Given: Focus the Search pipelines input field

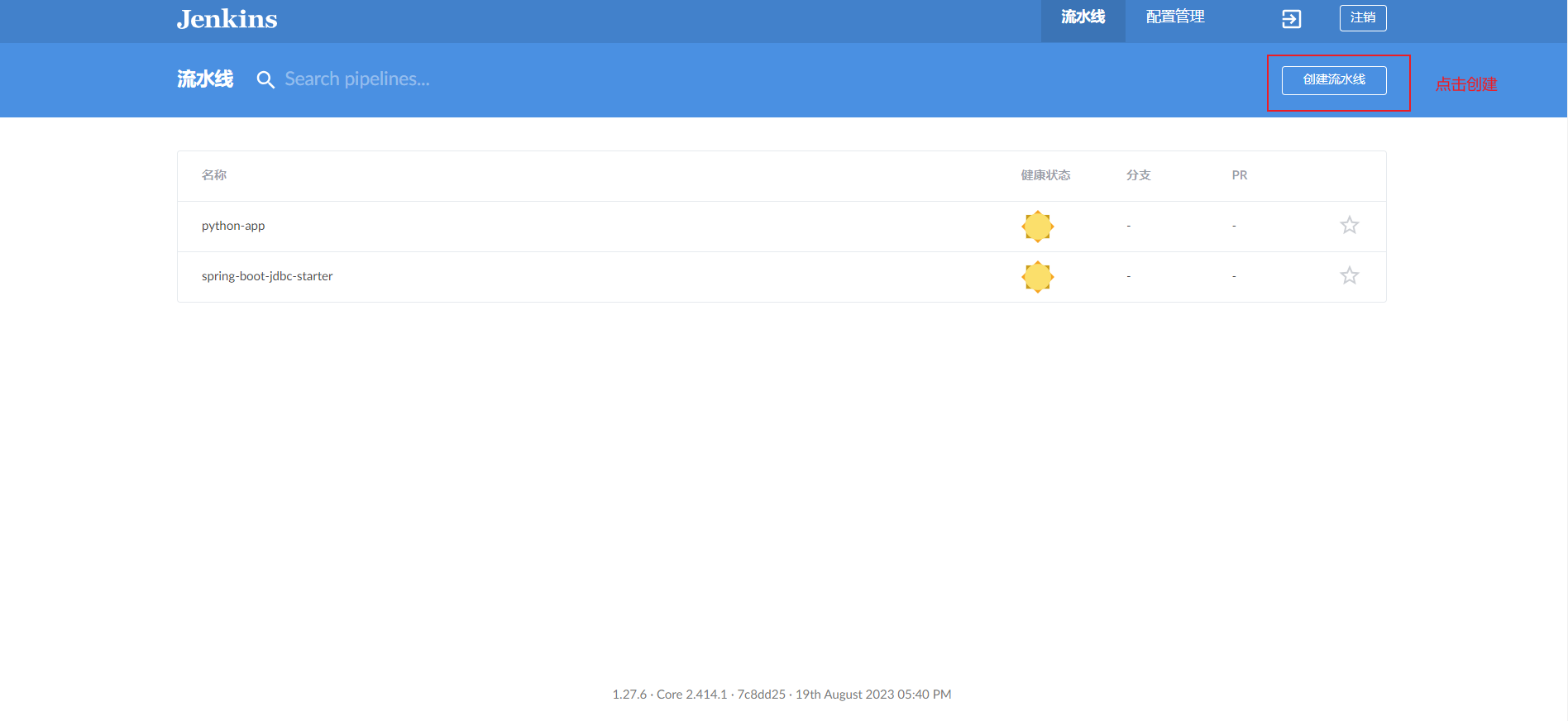Looking at the screenshot, I should pyautogui.click(x=357, y=79).
